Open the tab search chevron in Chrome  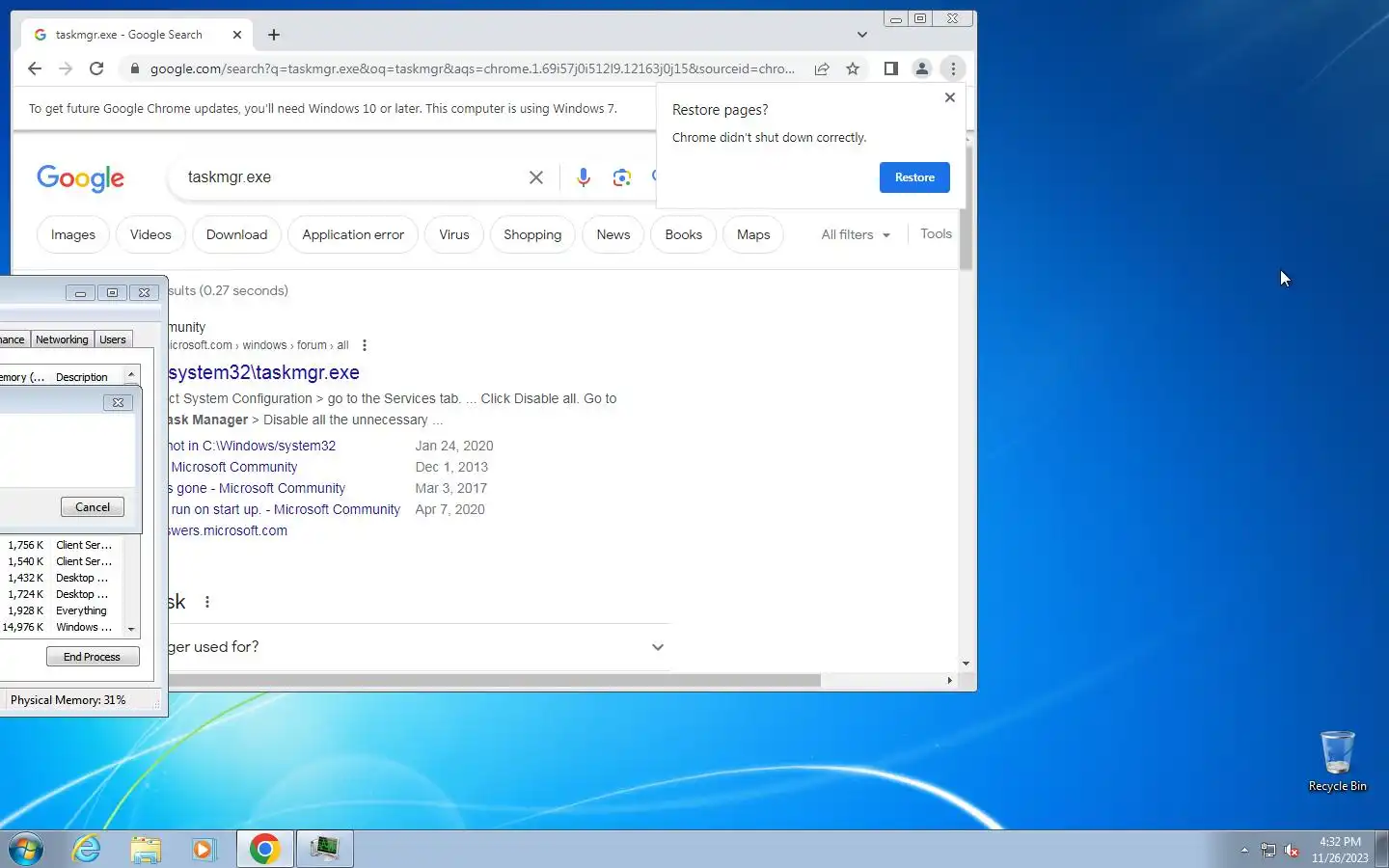click(x=862, y=35)
